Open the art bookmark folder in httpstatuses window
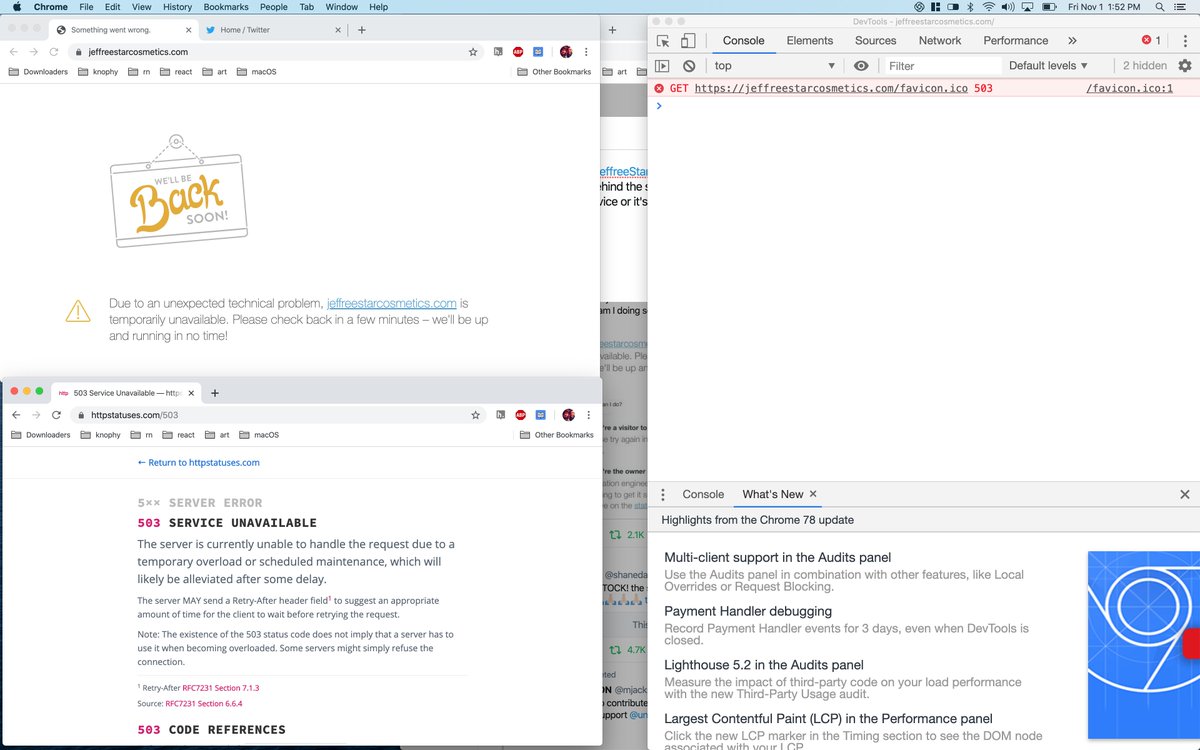The height and width of the screenshot is (750, 1200). tap(217, 435)
